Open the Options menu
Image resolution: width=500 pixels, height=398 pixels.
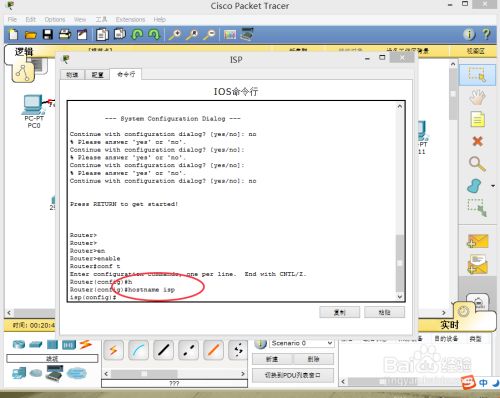(55, 19)
